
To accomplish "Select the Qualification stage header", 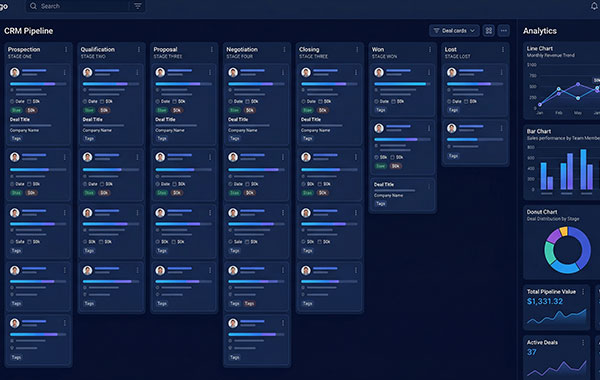I will pos(98,50).
